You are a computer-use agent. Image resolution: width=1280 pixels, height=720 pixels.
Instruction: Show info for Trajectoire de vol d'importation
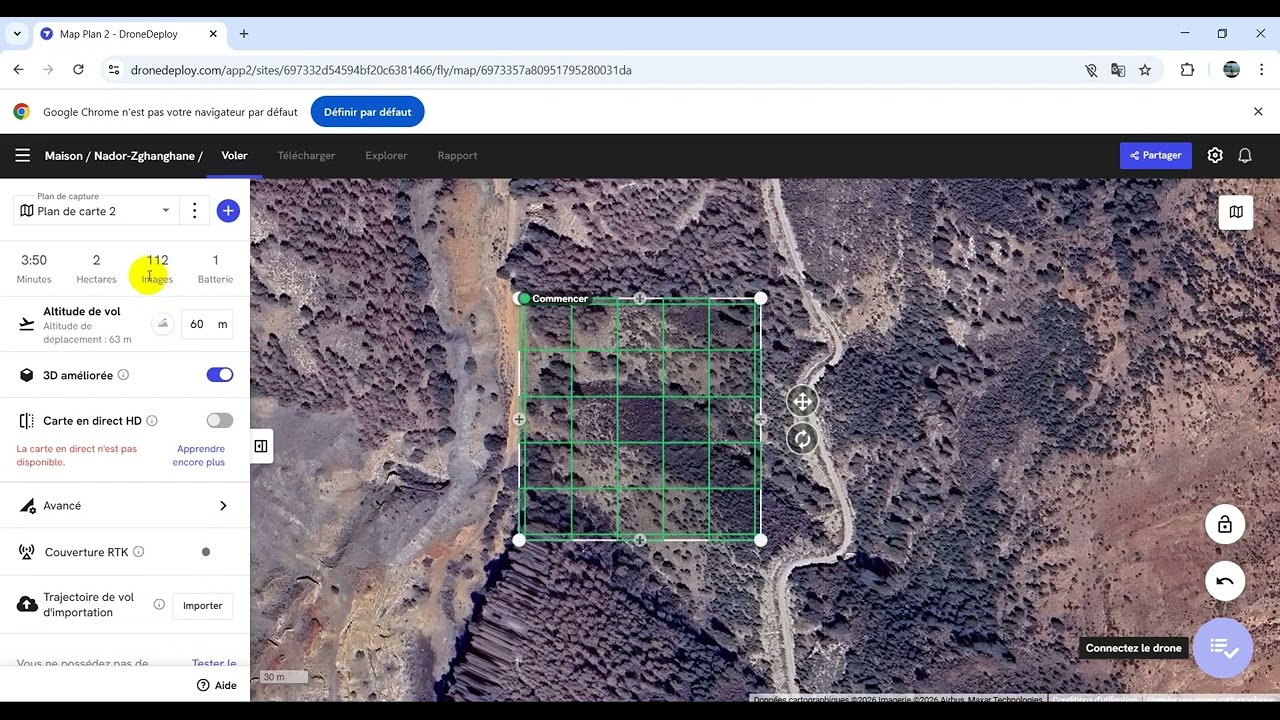(159, 605)
